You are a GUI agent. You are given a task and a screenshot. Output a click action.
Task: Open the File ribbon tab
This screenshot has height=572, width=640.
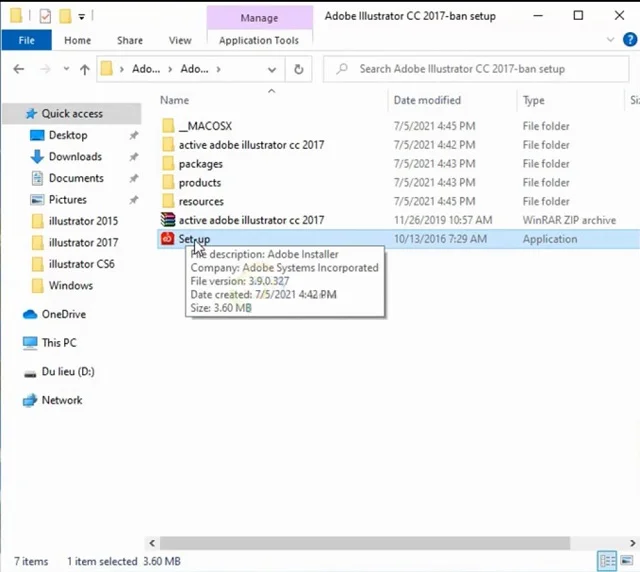[x=27, y=40]
